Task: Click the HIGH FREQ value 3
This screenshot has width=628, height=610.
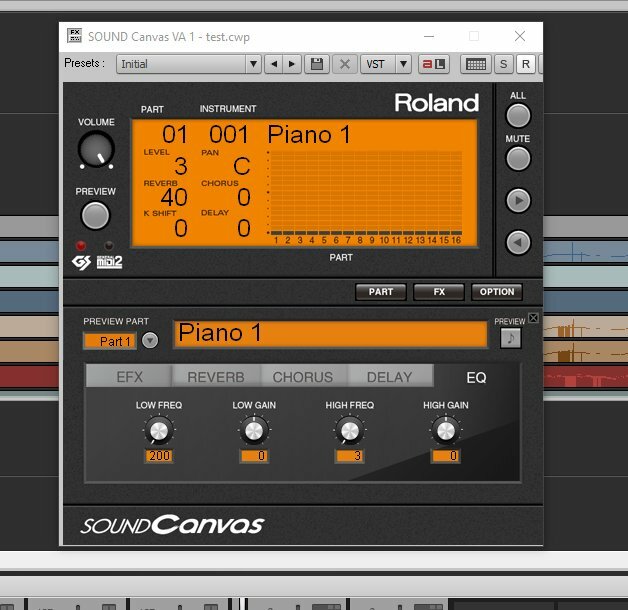Action: [x=350, y=456]
